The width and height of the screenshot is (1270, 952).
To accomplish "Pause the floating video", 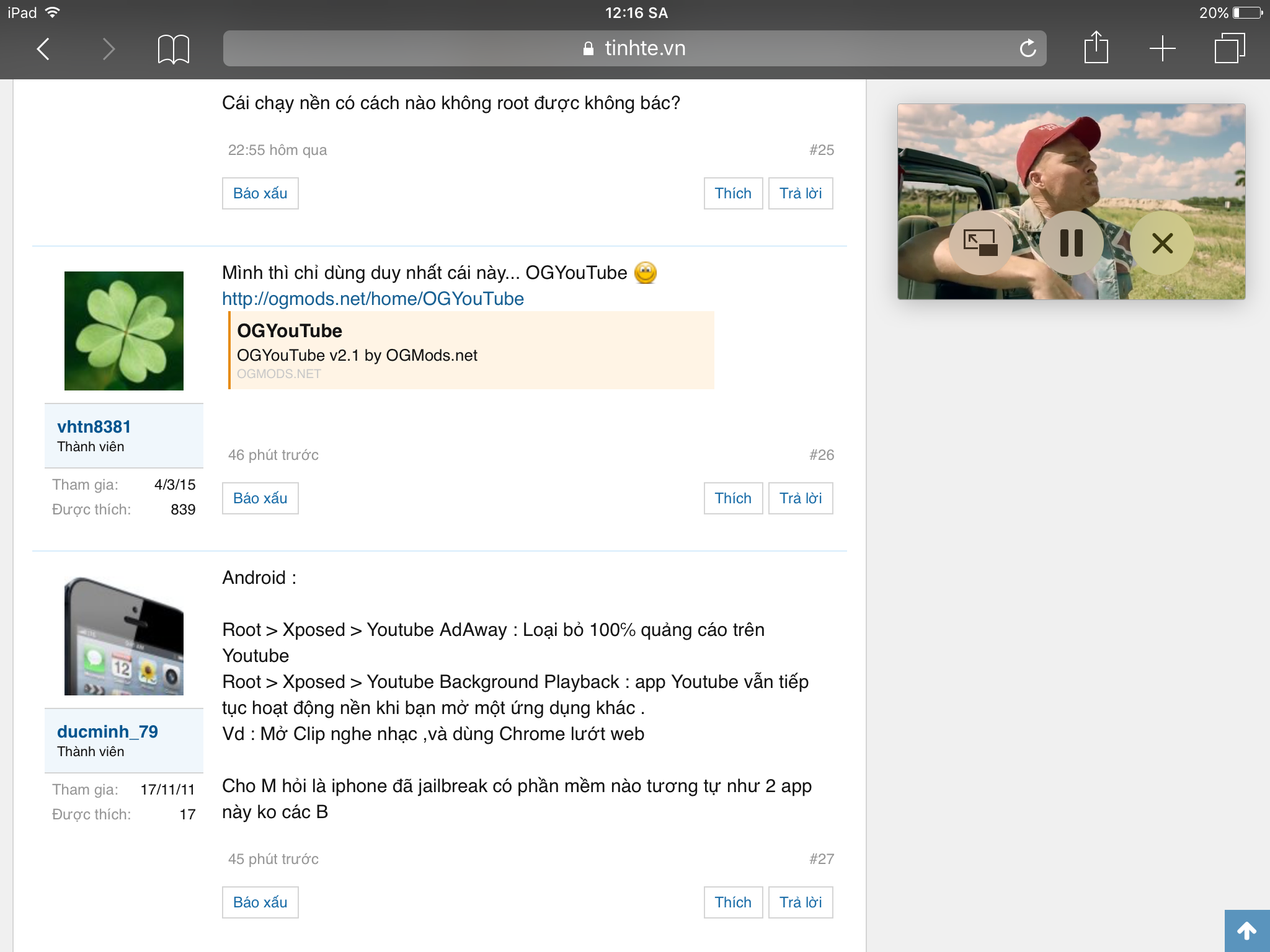I will point(1071,243).
